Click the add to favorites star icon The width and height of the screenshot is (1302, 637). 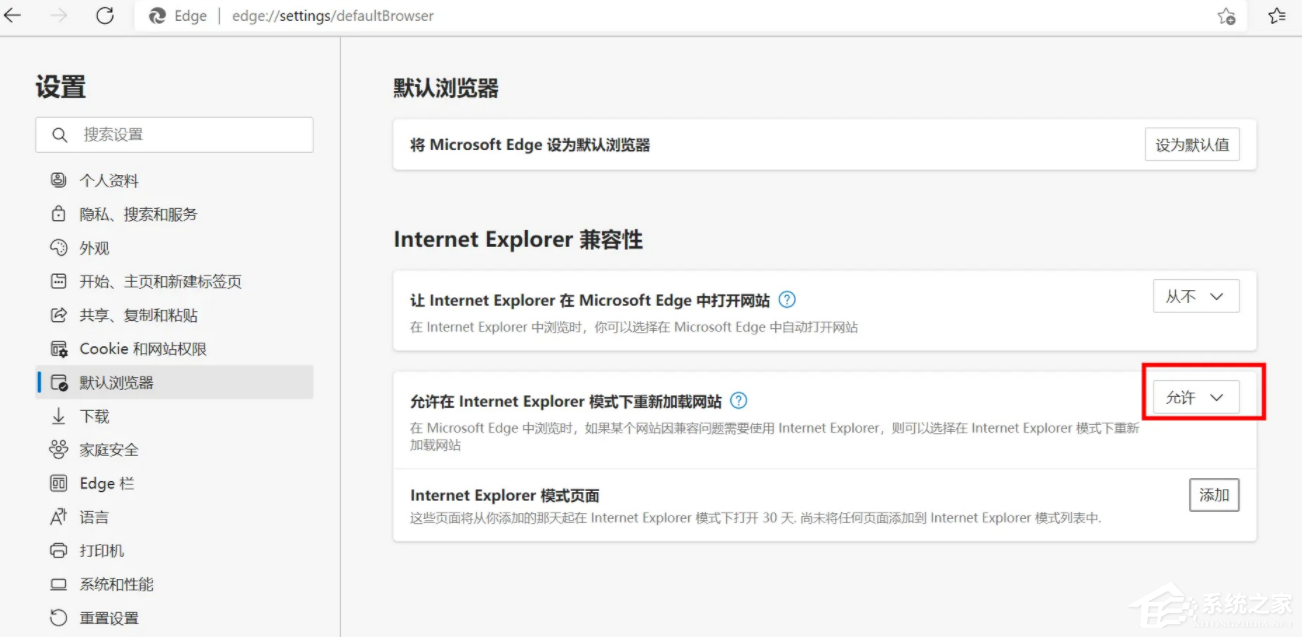pyautogui.click(x=1226, y=16)
